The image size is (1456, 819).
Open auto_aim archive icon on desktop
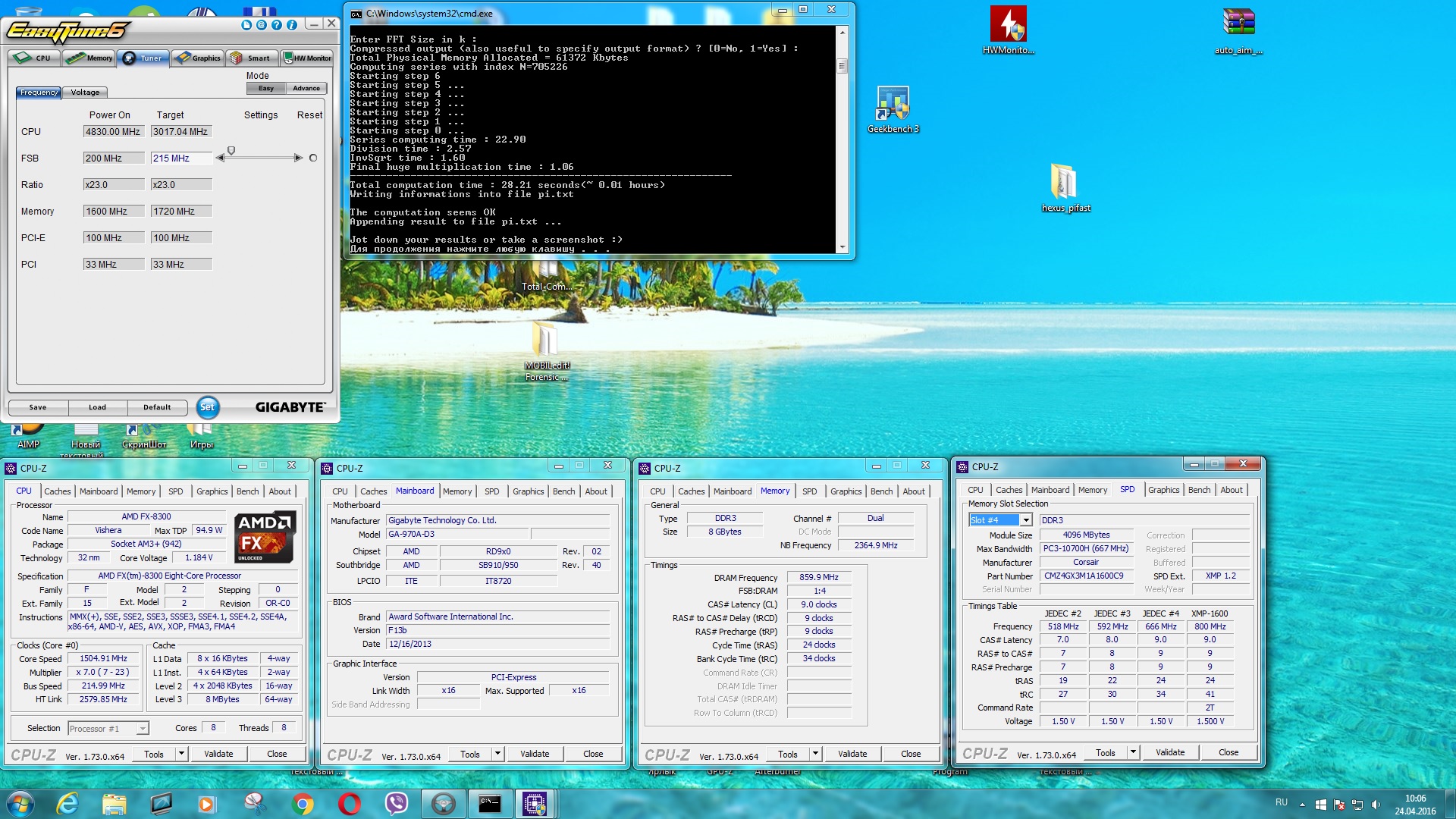click(1238, 30)
